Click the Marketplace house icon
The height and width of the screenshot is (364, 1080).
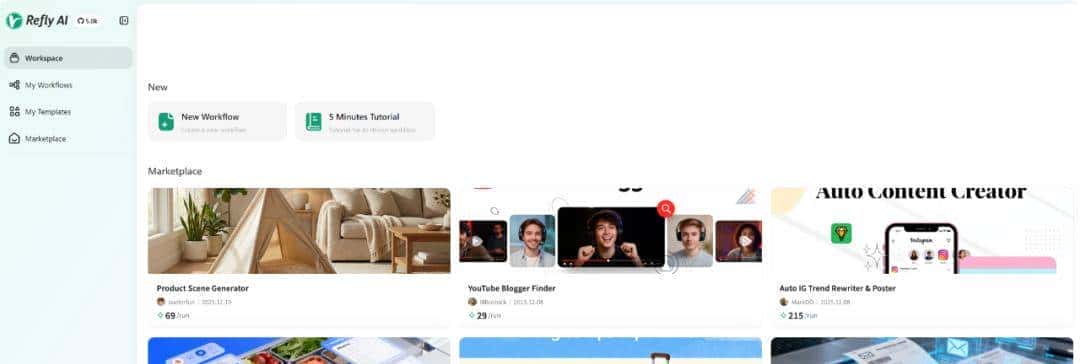click(x=14, y=139)
